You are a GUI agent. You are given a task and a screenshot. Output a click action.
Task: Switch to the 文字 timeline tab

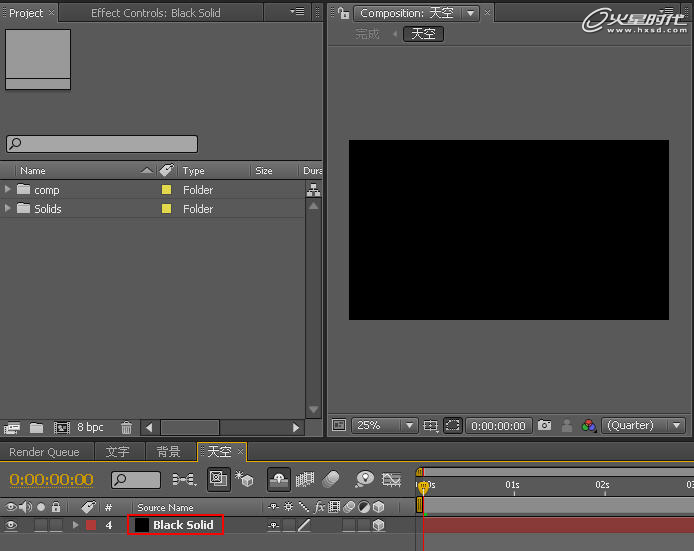117,452
